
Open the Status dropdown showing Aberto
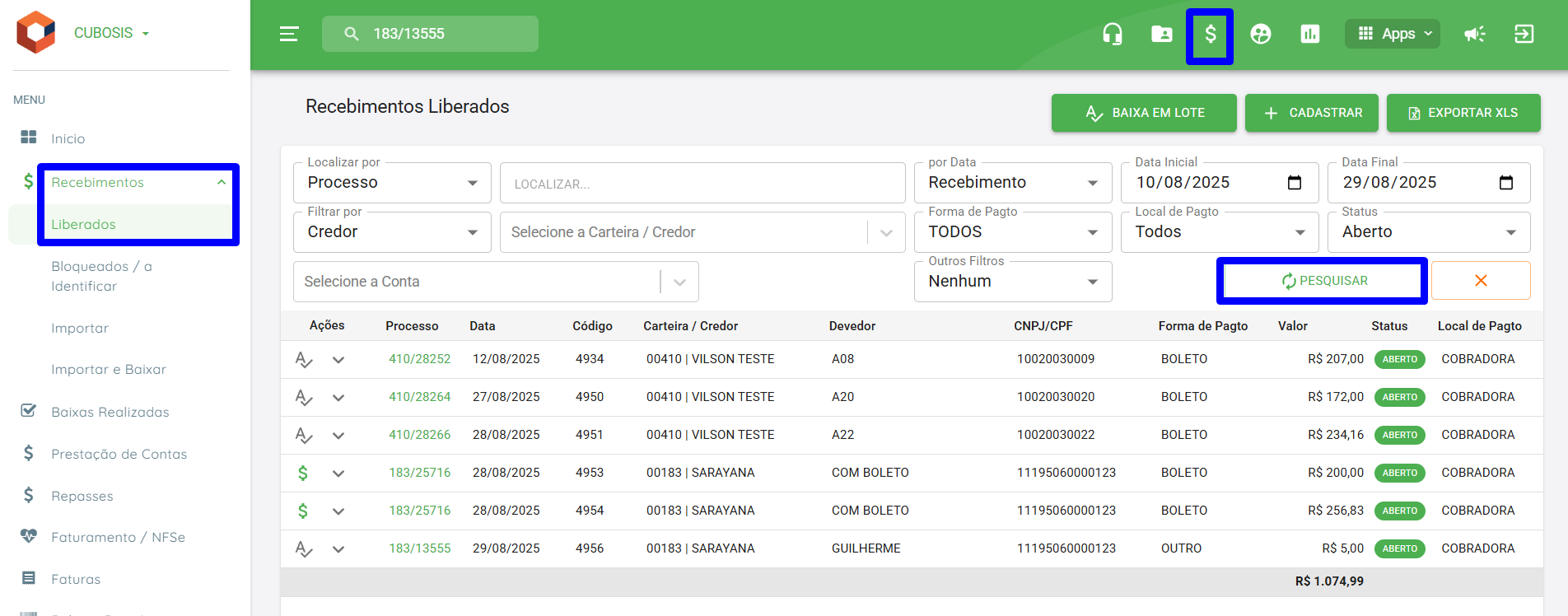point(1429,232)
